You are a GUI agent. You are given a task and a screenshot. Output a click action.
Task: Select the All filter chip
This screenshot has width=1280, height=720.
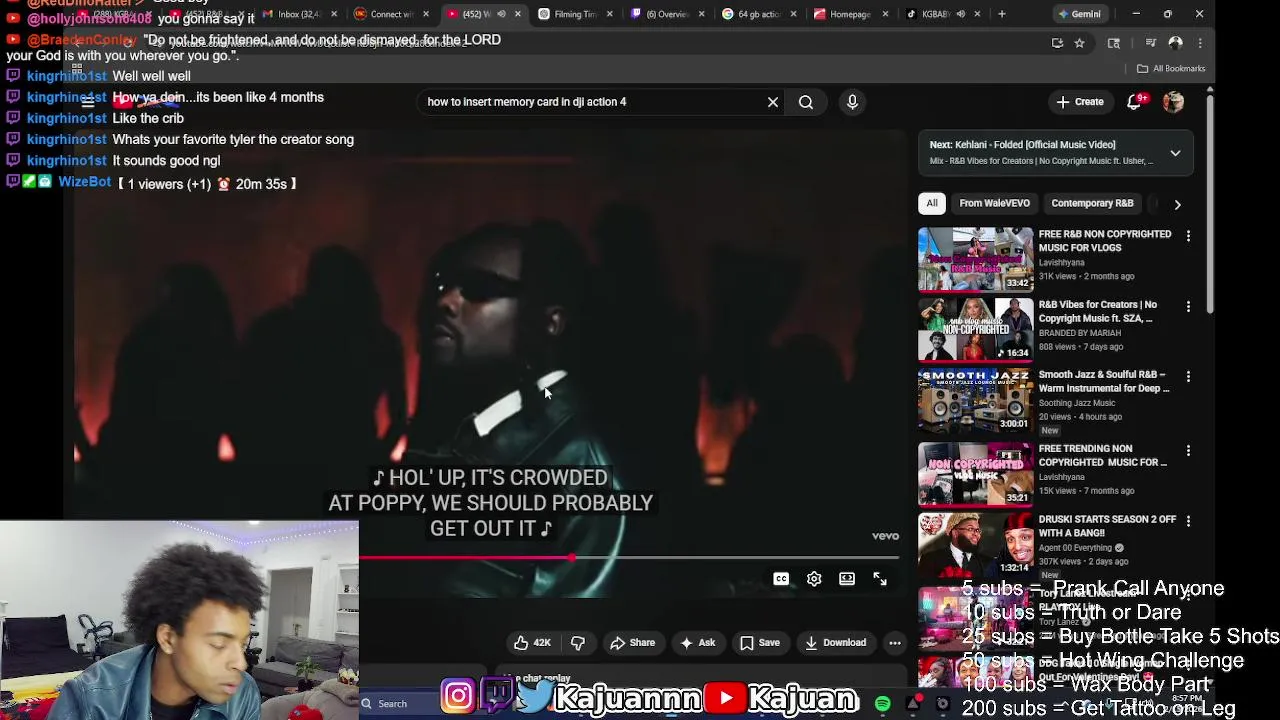pos(932,203)
